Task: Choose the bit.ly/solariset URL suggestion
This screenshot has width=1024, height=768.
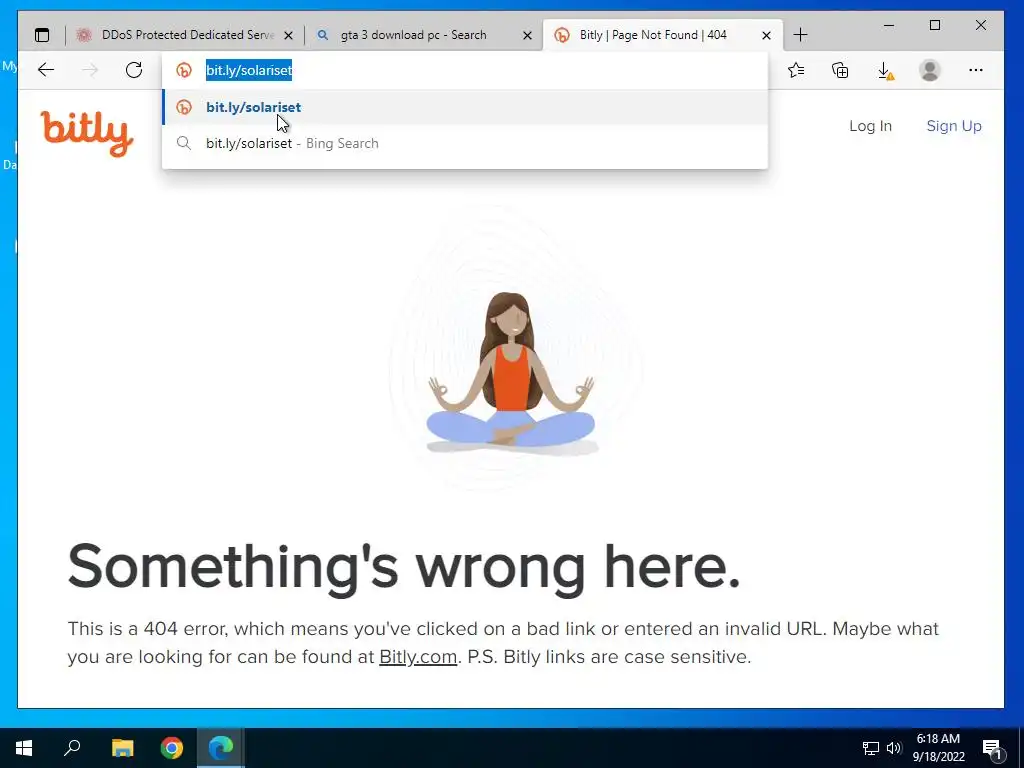Action: tap(465, 107)
